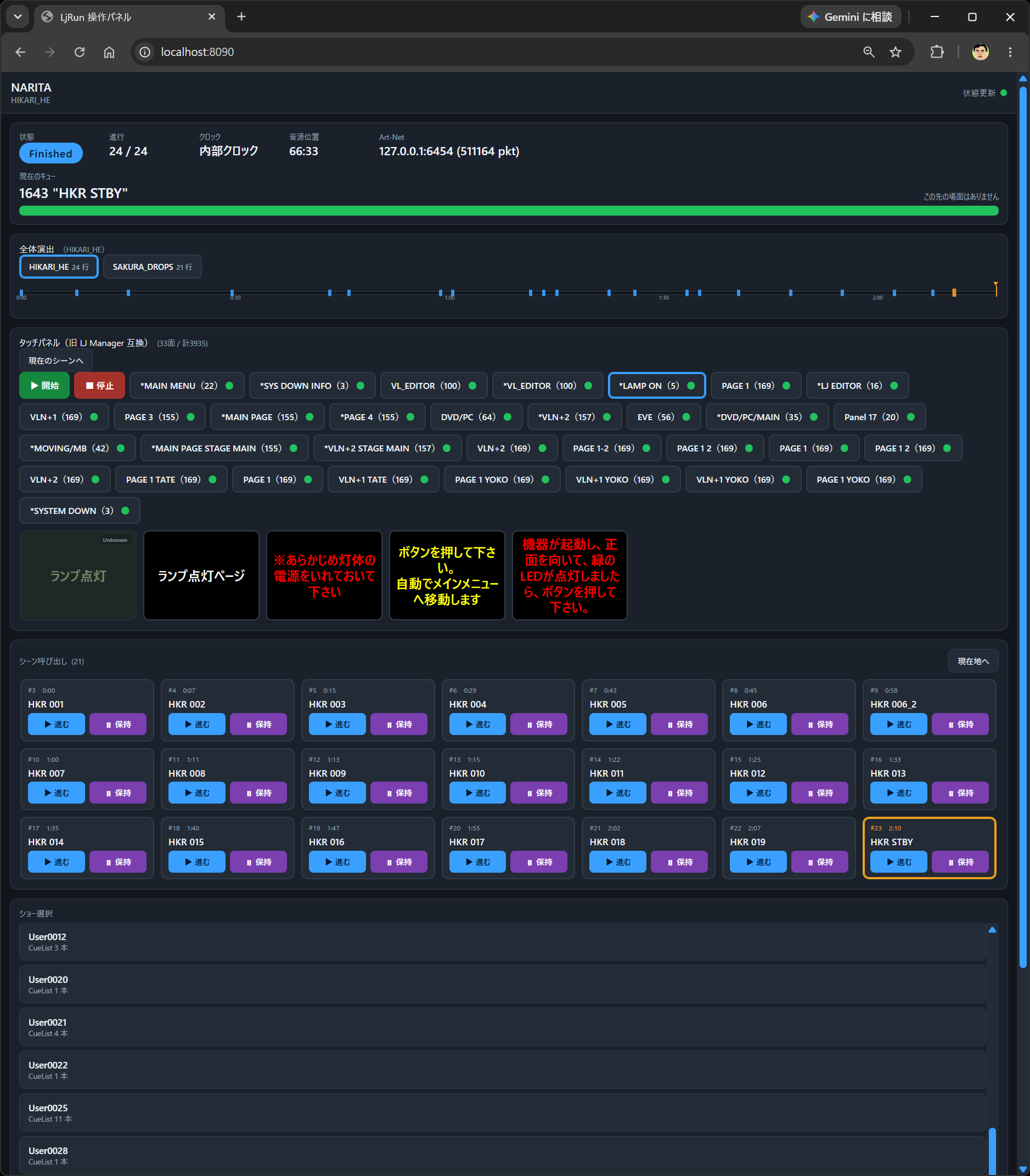Click show list scroll-up arrow

click(x=992, y=929)
